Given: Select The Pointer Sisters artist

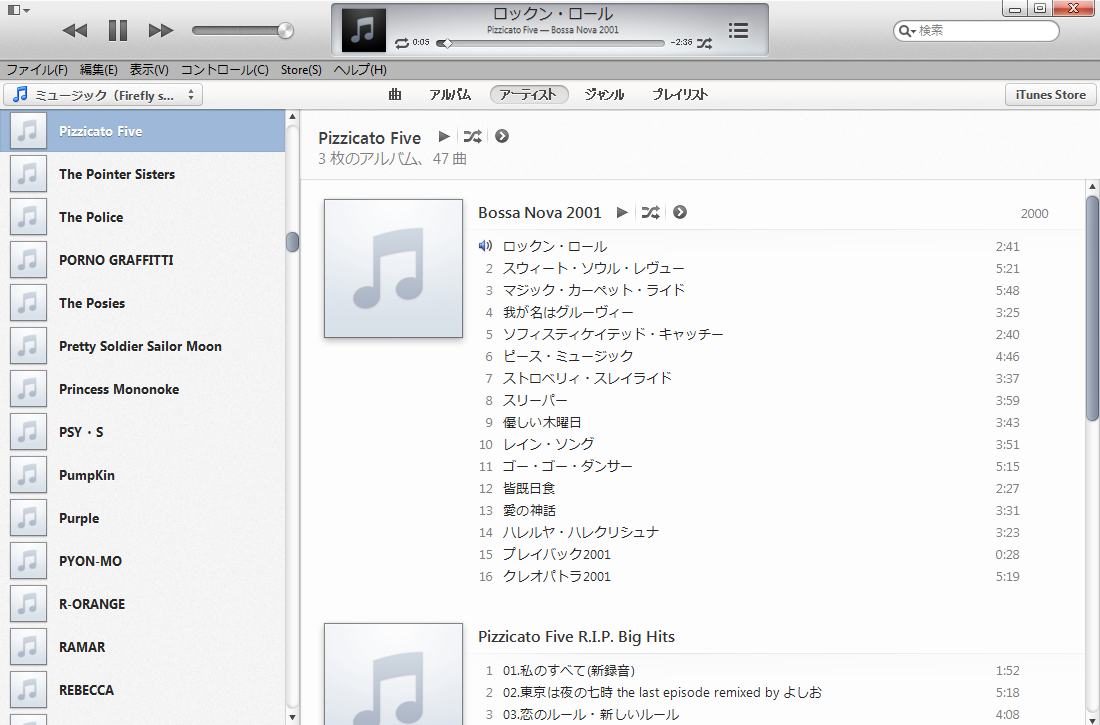Looking at the screenshot, I should click(142, 174).
